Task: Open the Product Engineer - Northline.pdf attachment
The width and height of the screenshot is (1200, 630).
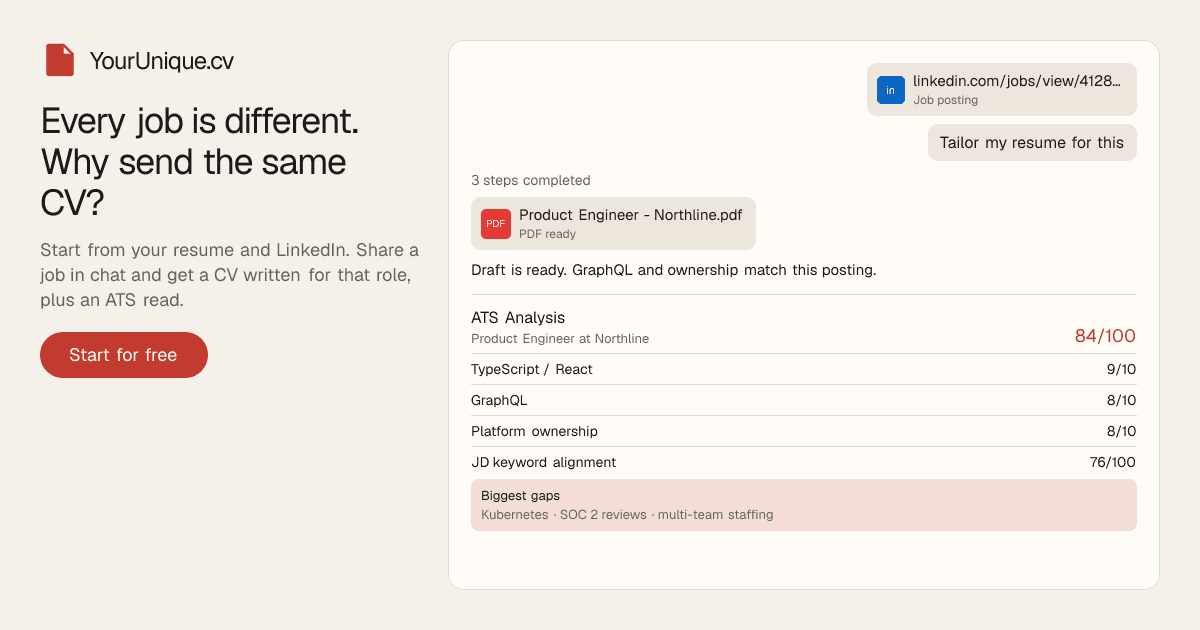Action: (x=613, y=223)
